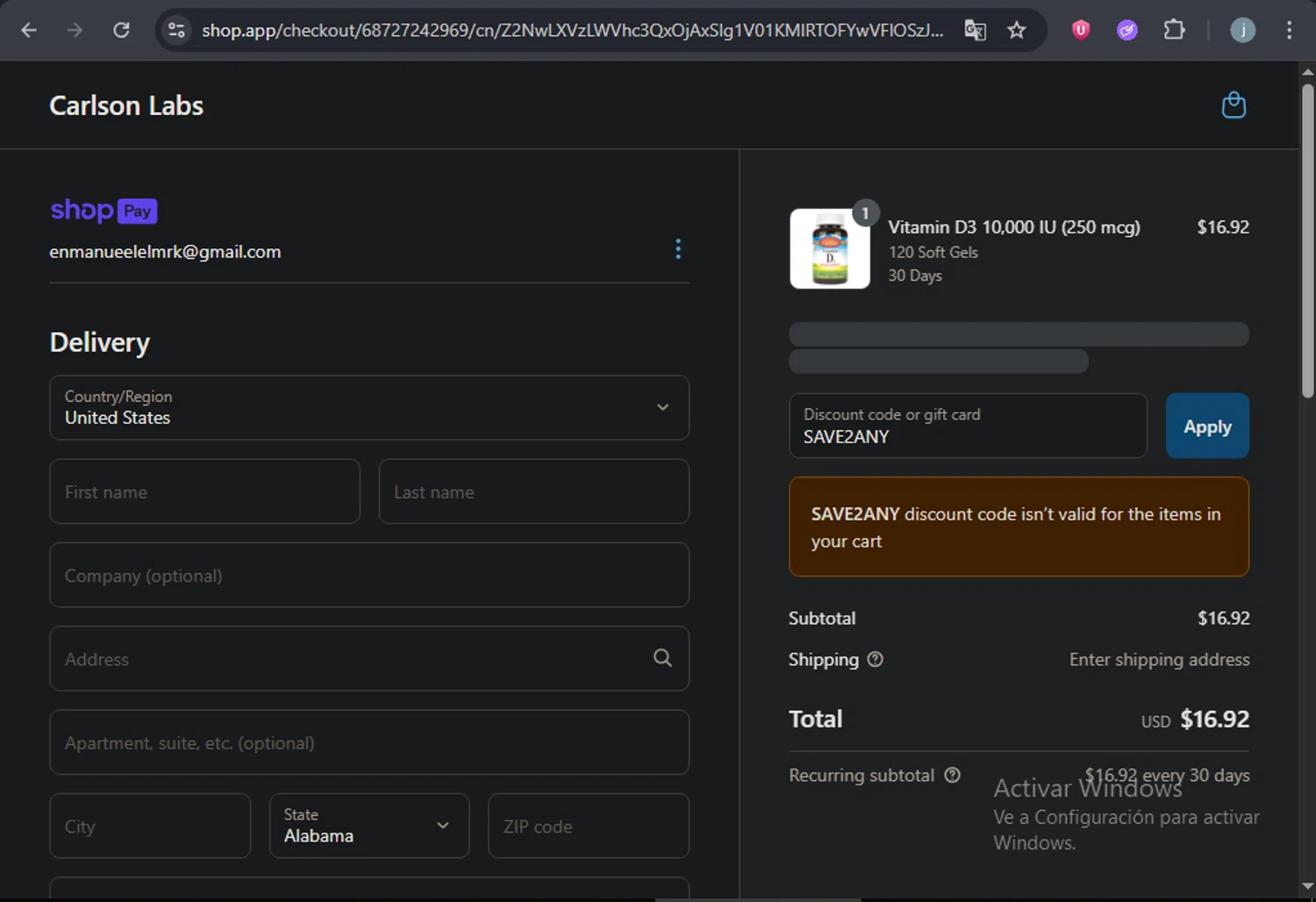Open the uBlock shield extension icon
The height and width of the screenshot is (902, 1316).
[1081, 31]
